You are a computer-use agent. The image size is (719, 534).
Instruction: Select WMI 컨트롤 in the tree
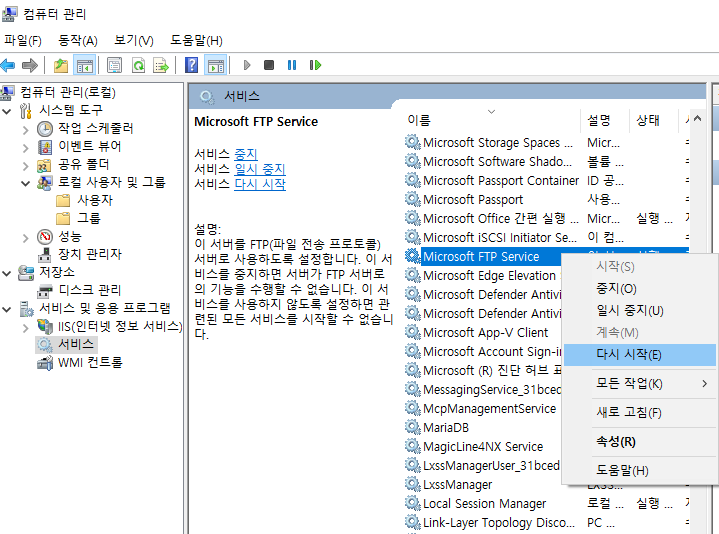[x=90, y=363]
